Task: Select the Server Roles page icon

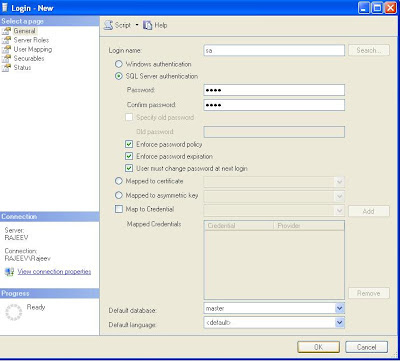Action: (6, 40)
